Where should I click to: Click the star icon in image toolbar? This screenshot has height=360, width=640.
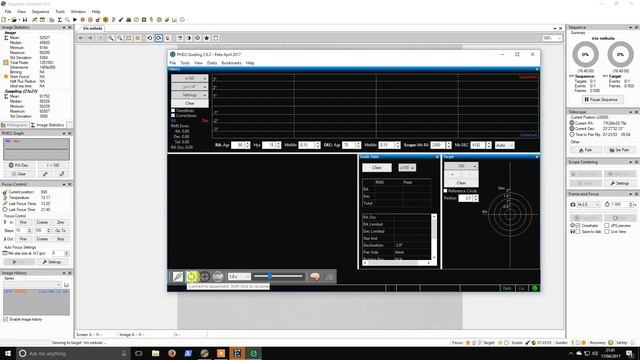click(207, 38)
